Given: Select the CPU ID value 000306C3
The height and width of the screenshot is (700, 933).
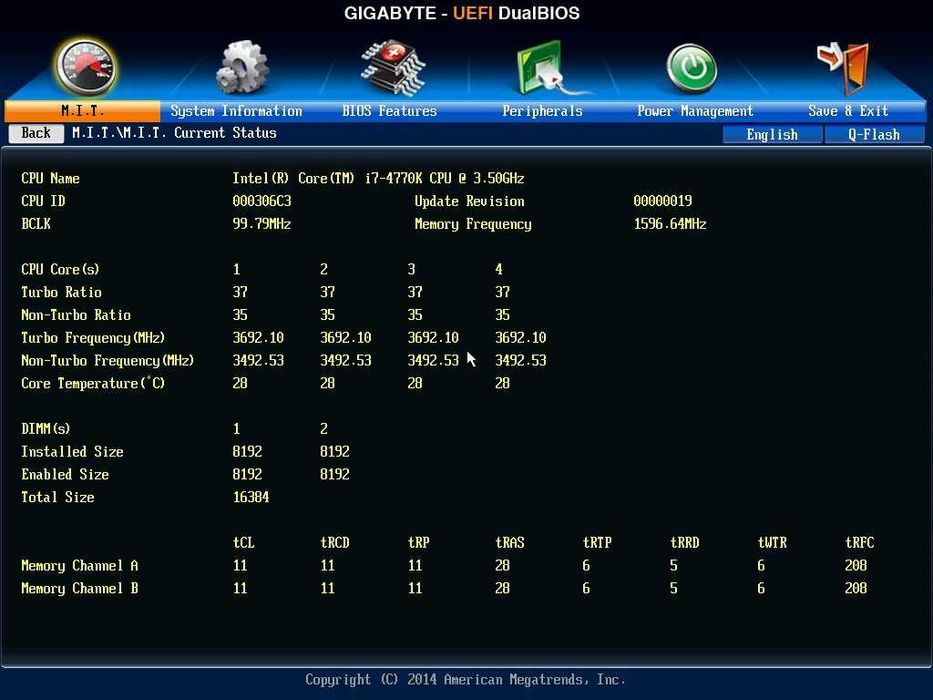Looking at the screenshot, I should tap(262, 201).
